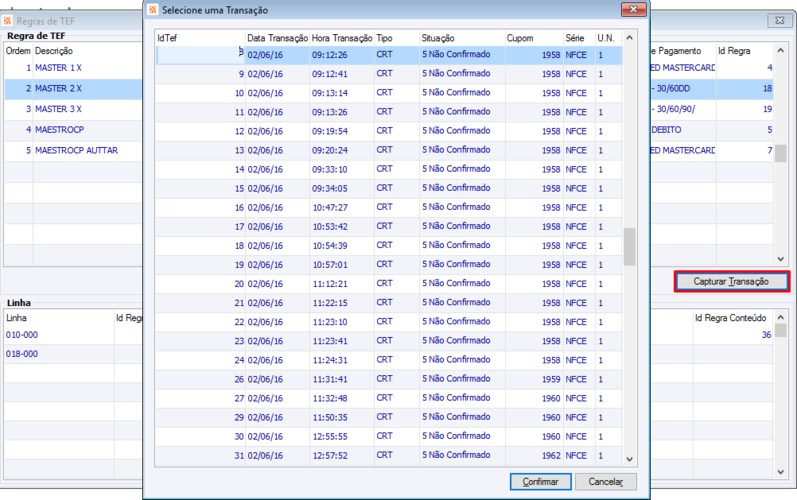The width and height of the screenshot is (797, 500).
Task: Select linha 010-000 in Linha grid
Action: (74, 335)
